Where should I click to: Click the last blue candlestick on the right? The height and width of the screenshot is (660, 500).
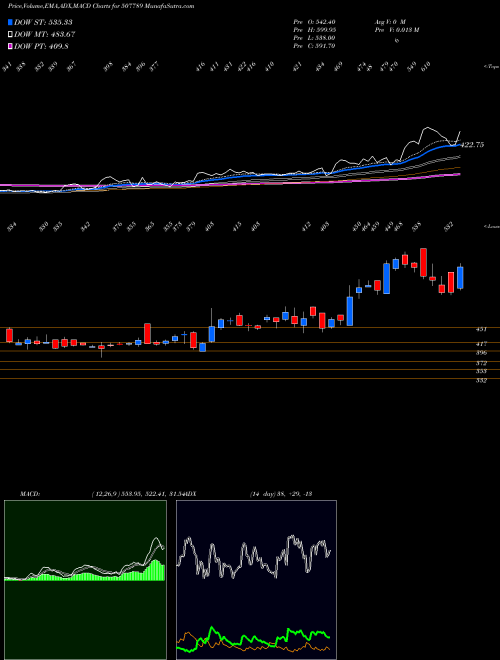pyautogui.click(x=460, y=277)
